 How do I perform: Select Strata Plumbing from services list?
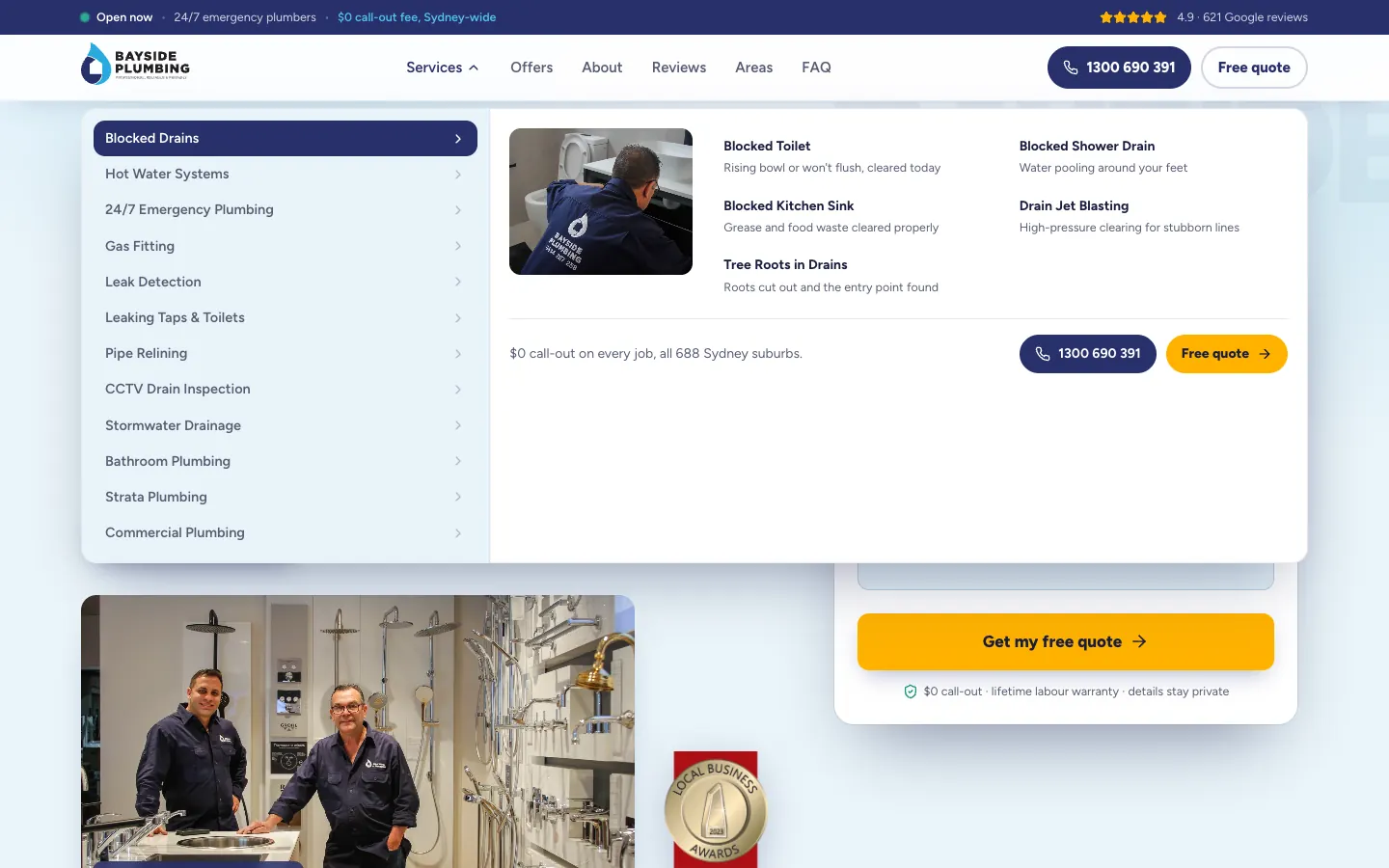coord(286,497)
